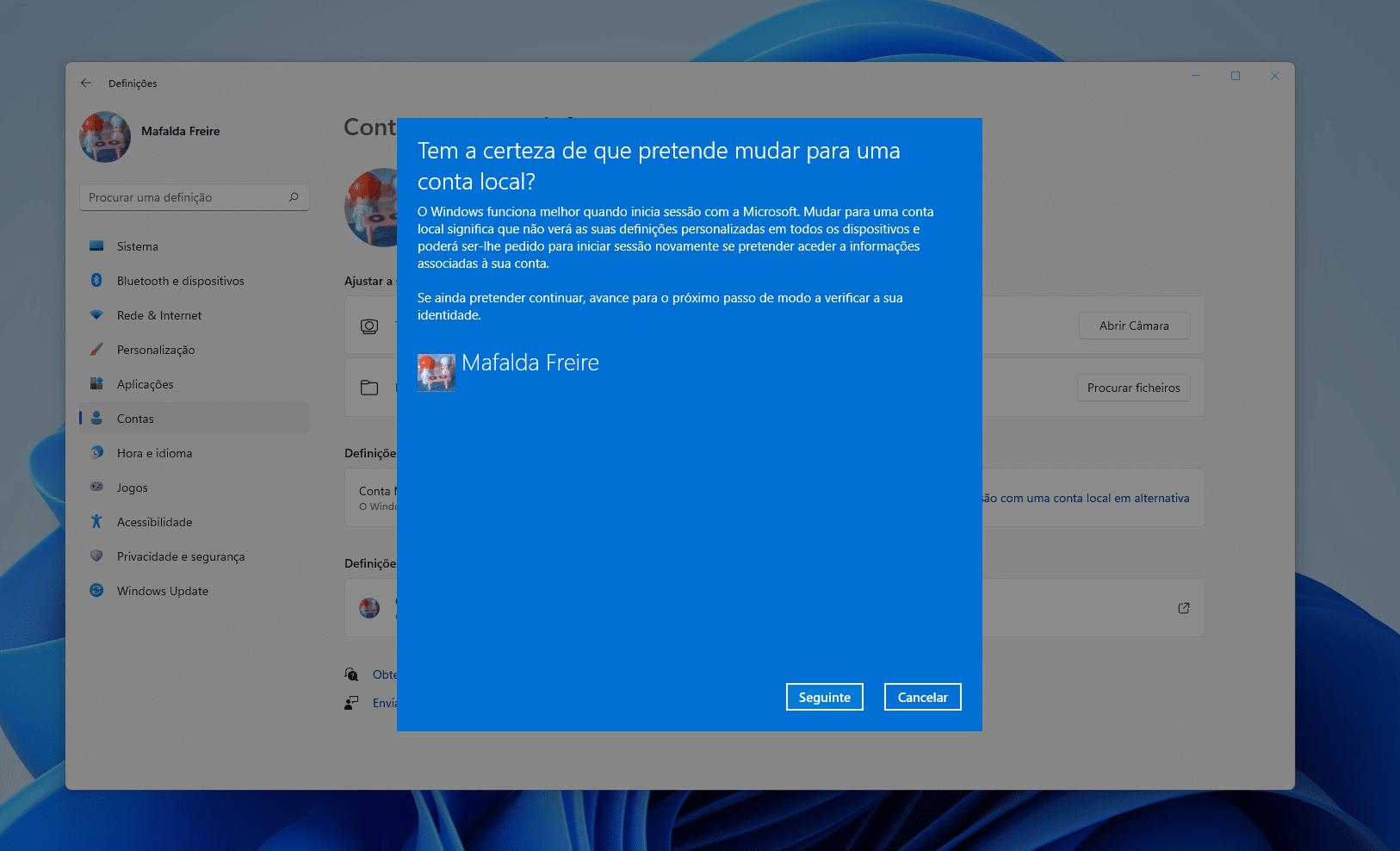The width and height of the screenshot is (1400, 851).
Task: Open Hora e idioma settings
Action: click(x=194, y=453)
